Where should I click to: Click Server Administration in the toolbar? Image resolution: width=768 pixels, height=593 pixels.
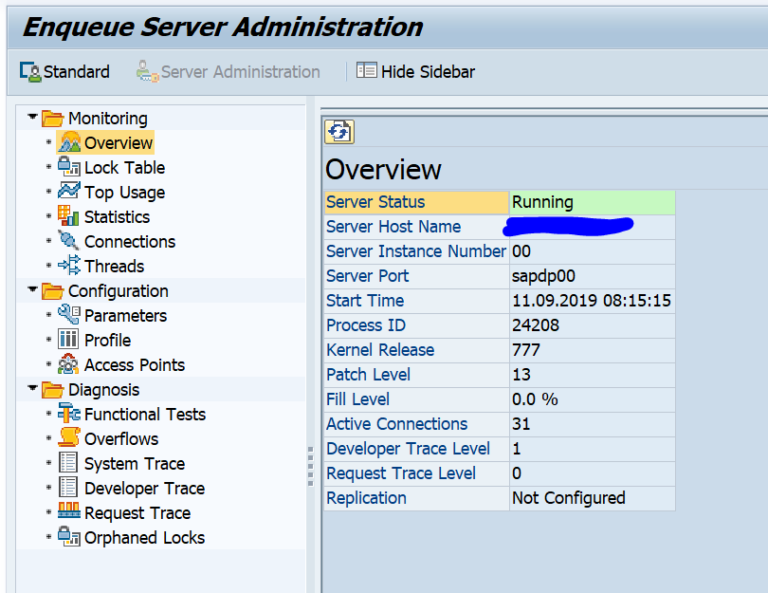229,72
